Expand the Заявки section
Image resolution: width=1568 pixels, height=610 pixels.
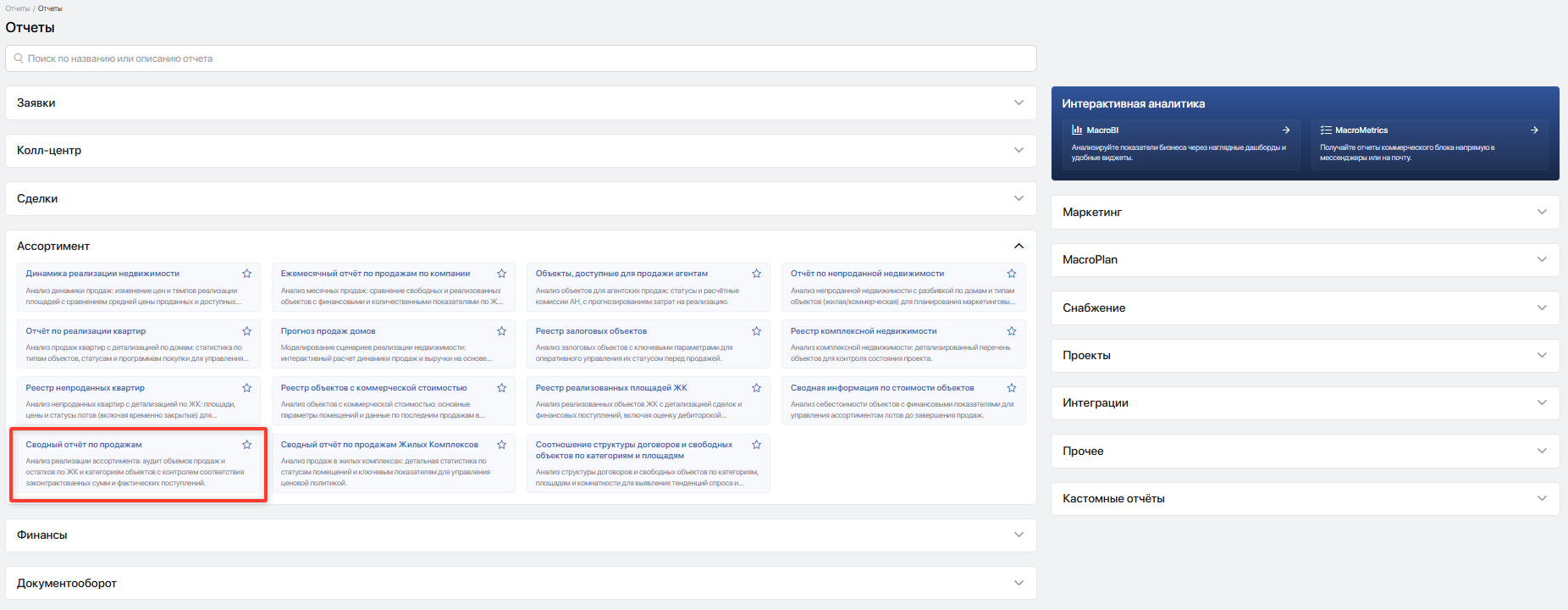click(x=521, y=103)
